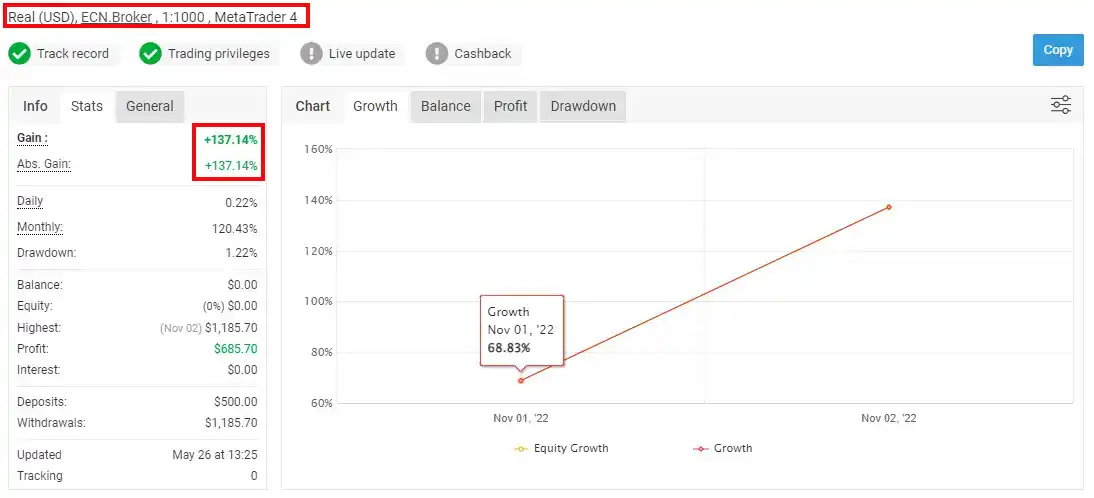Switch to the Stats tab
The height and width of the screenshot is (498, 1094).
pos(87,106)
